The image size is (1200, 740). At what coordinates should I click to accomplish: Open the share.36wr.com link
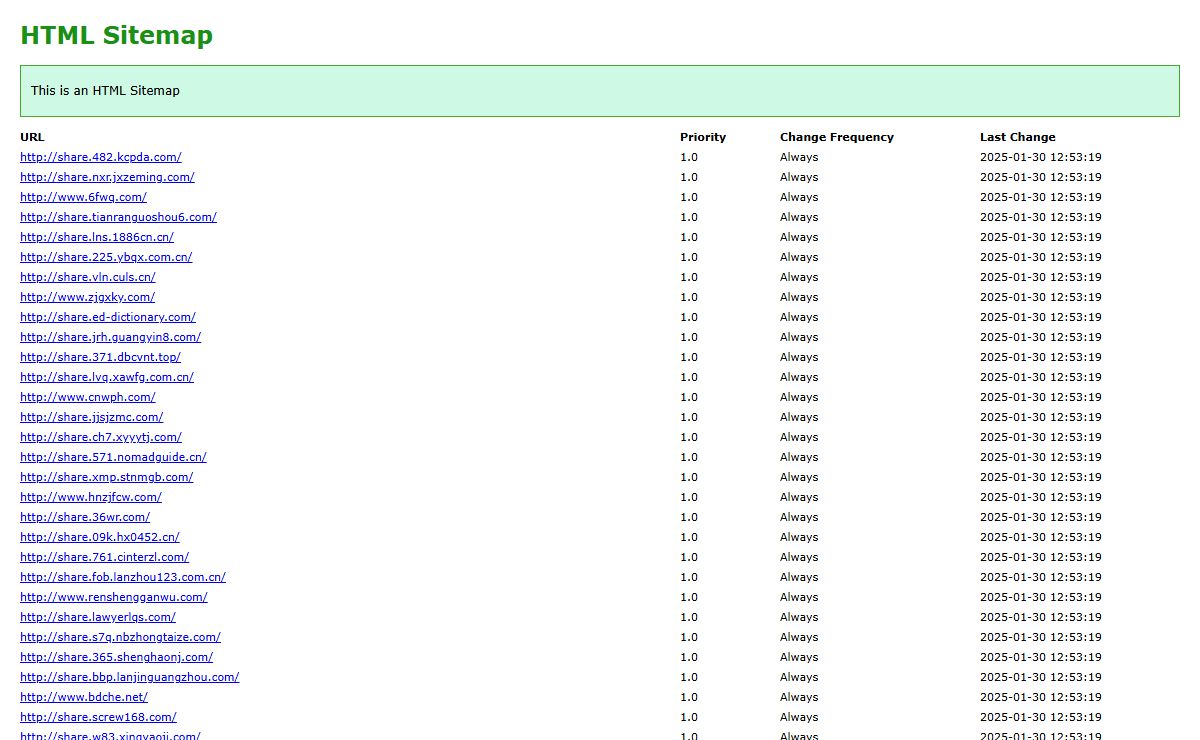(x=85, y=517)
